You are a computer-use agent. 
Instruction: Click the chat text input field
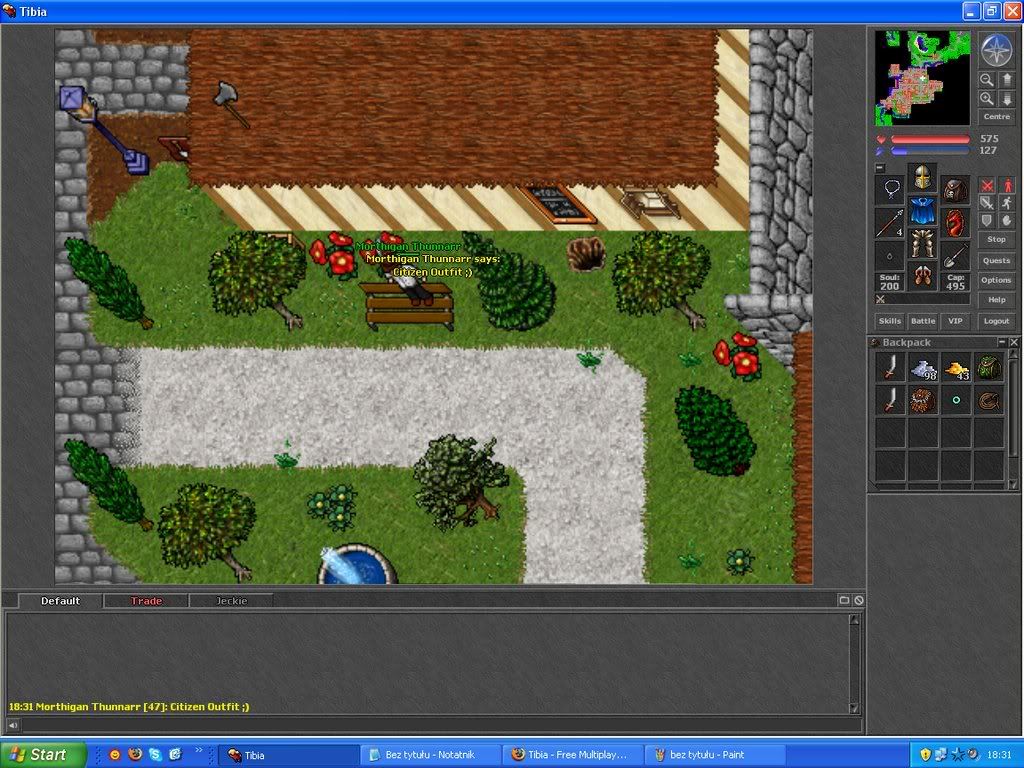coord(442,724)
